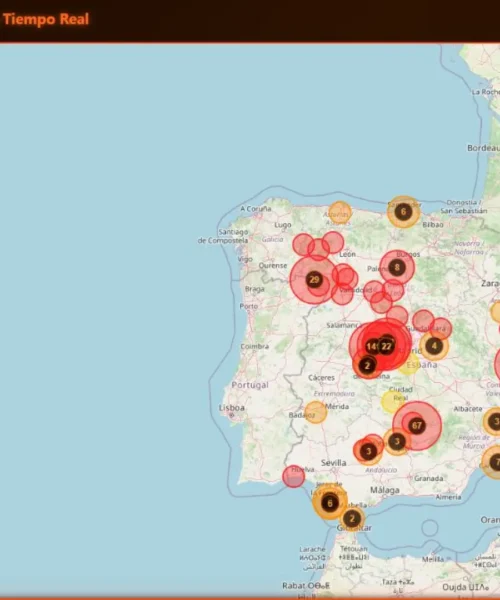
Task: Click the Vigo city label
Action: [245, 259]
